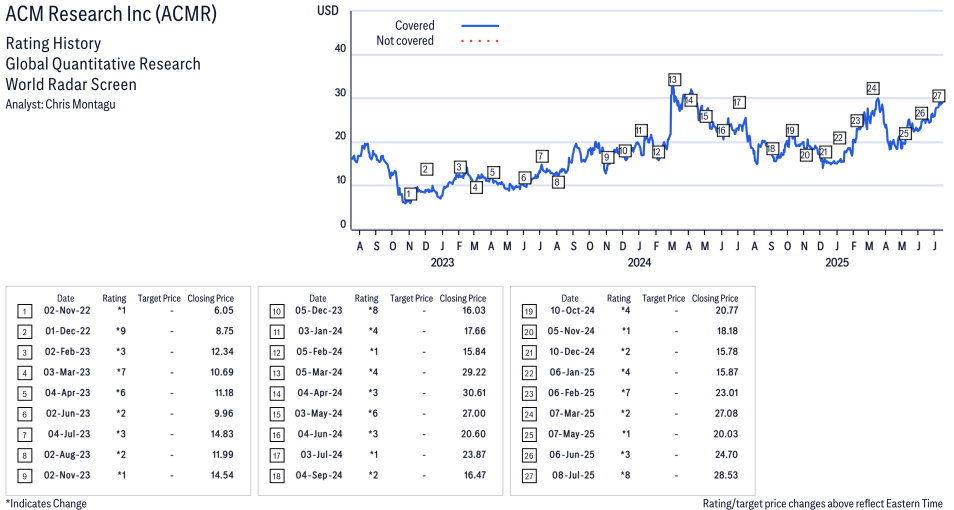Click the Not covered legend label

click(405, 41)
